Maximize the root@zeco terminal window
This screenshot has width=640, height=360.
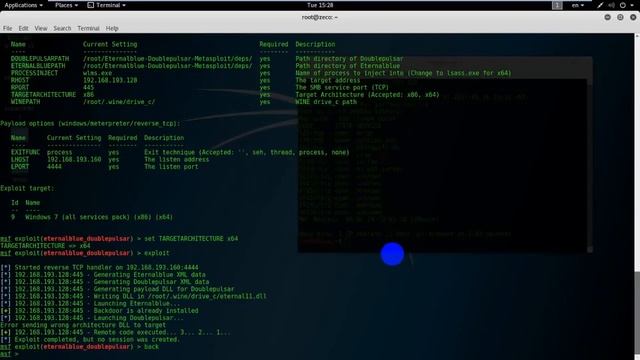point(620,17)
